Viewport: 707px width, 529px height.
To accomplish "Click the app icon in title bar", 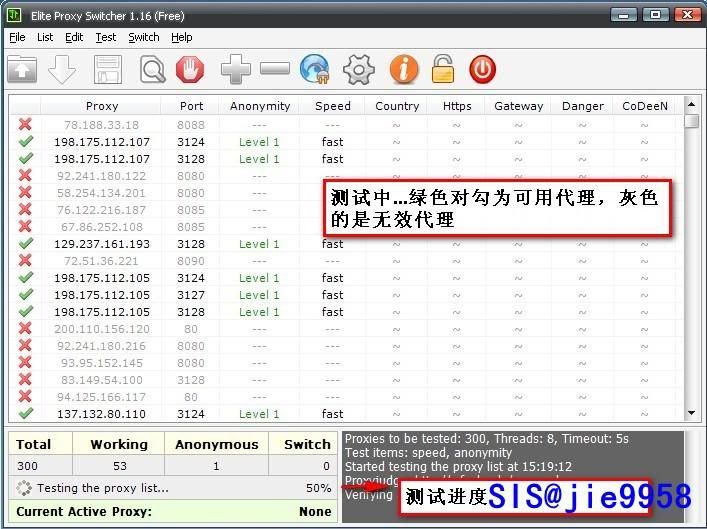I will tap(14, 15).
